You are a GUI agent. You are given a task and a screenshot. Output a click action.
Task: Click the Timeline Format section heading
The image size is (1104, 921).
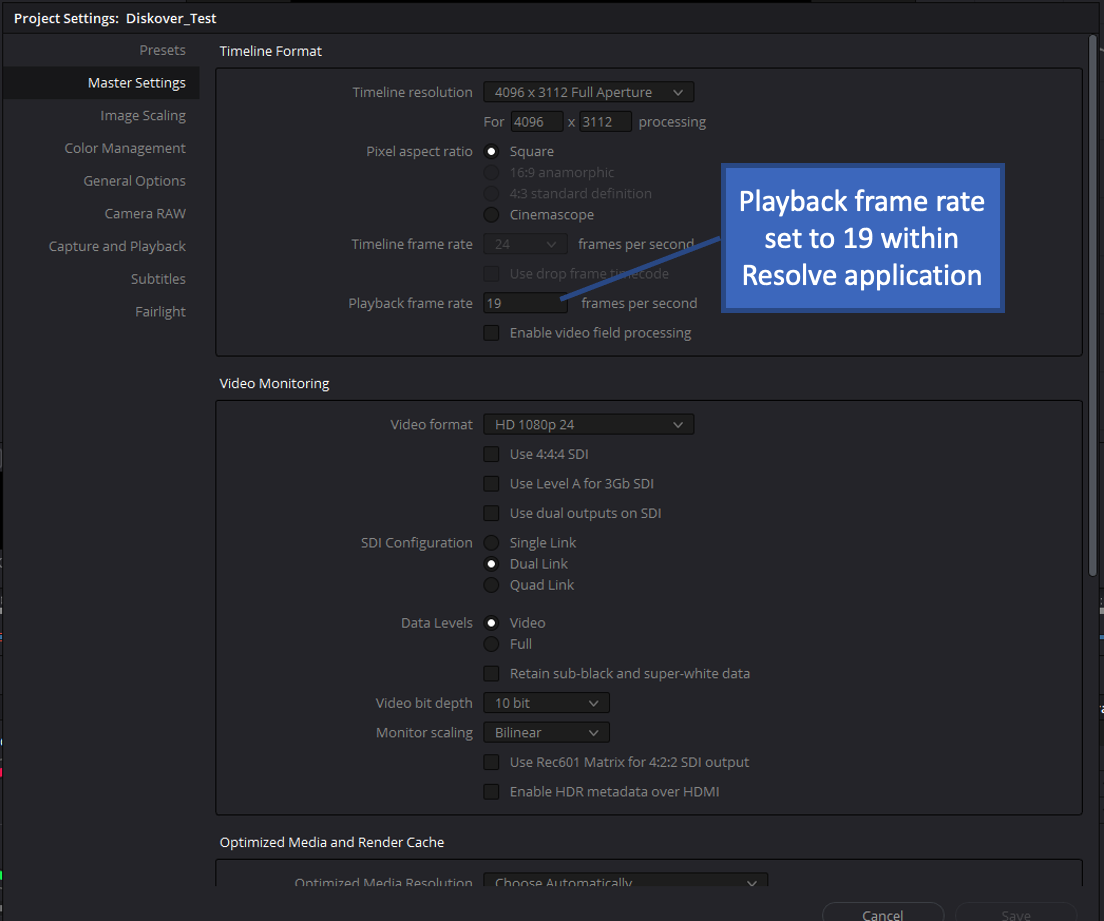tap(270, 51)
